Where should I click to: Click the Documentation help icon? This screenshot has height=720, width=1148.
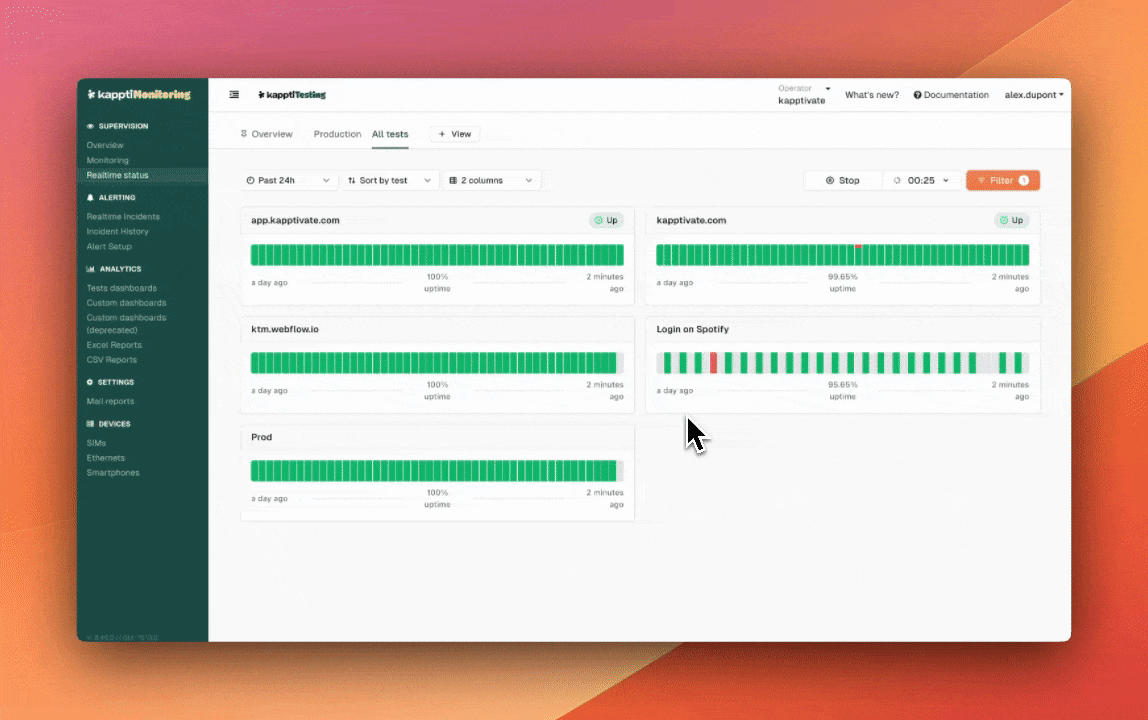[917, 95]
